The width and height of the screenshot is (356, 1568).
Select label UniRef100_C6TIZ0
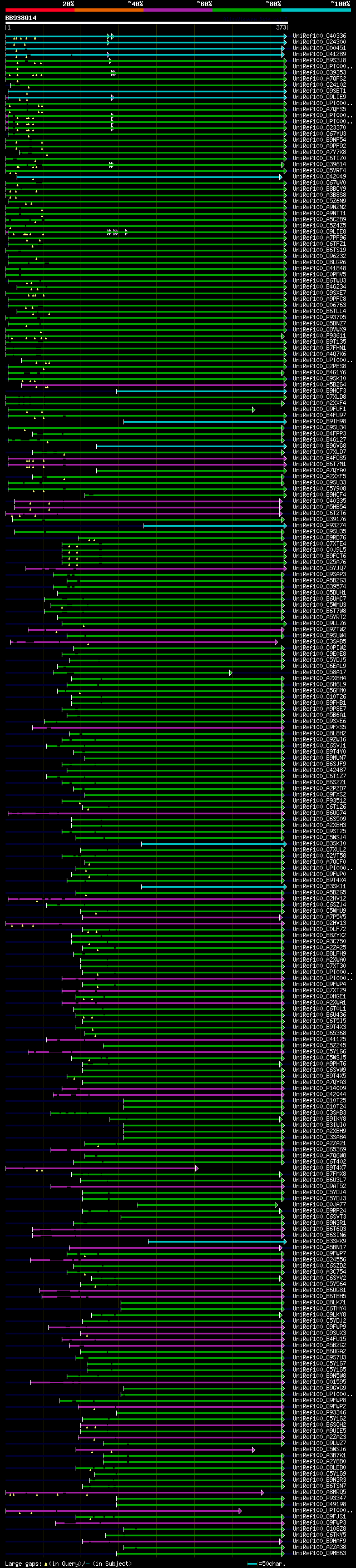pos(319,159)
